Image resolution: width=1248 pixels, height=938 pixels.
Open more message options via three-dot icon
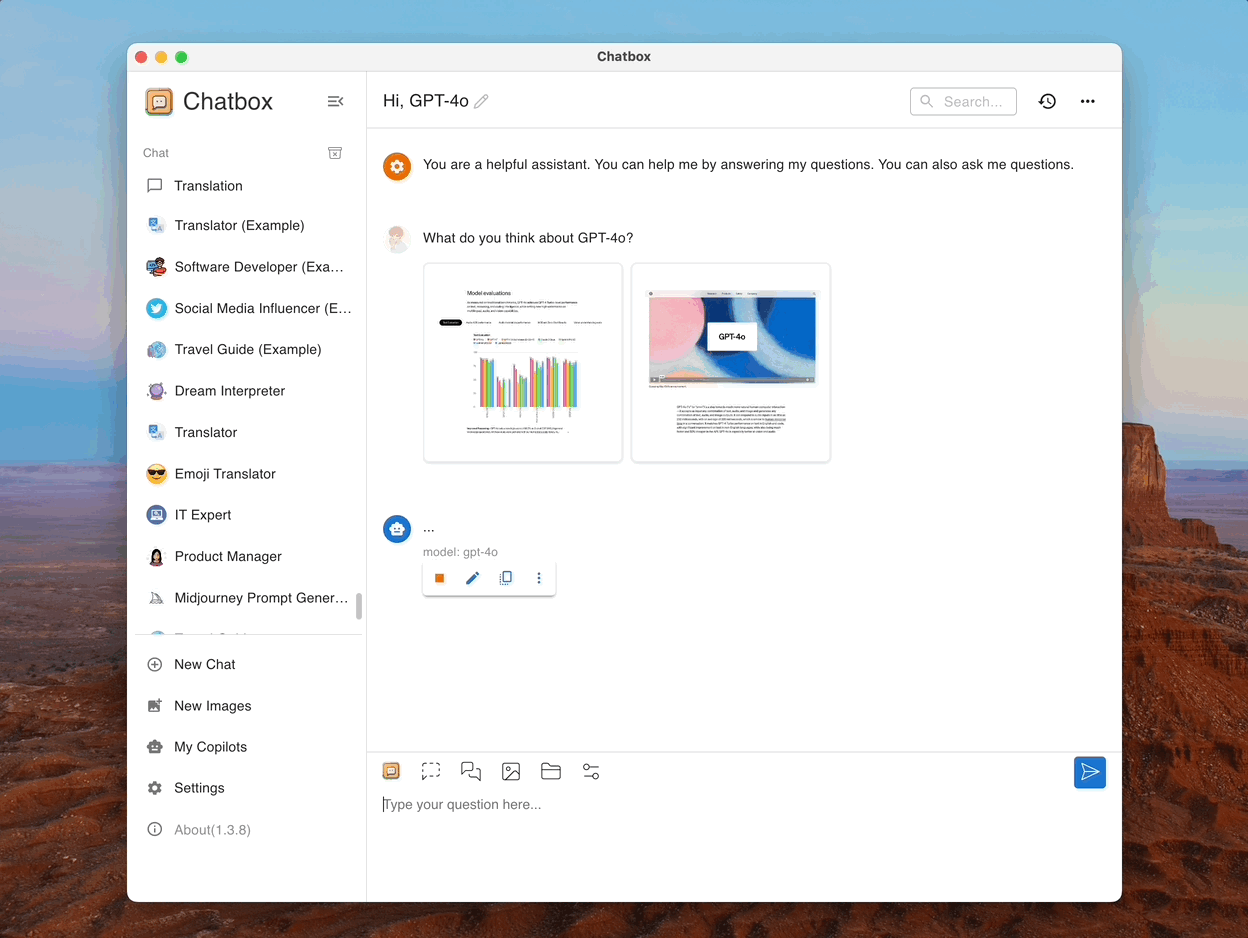click(x=538, y=578)
